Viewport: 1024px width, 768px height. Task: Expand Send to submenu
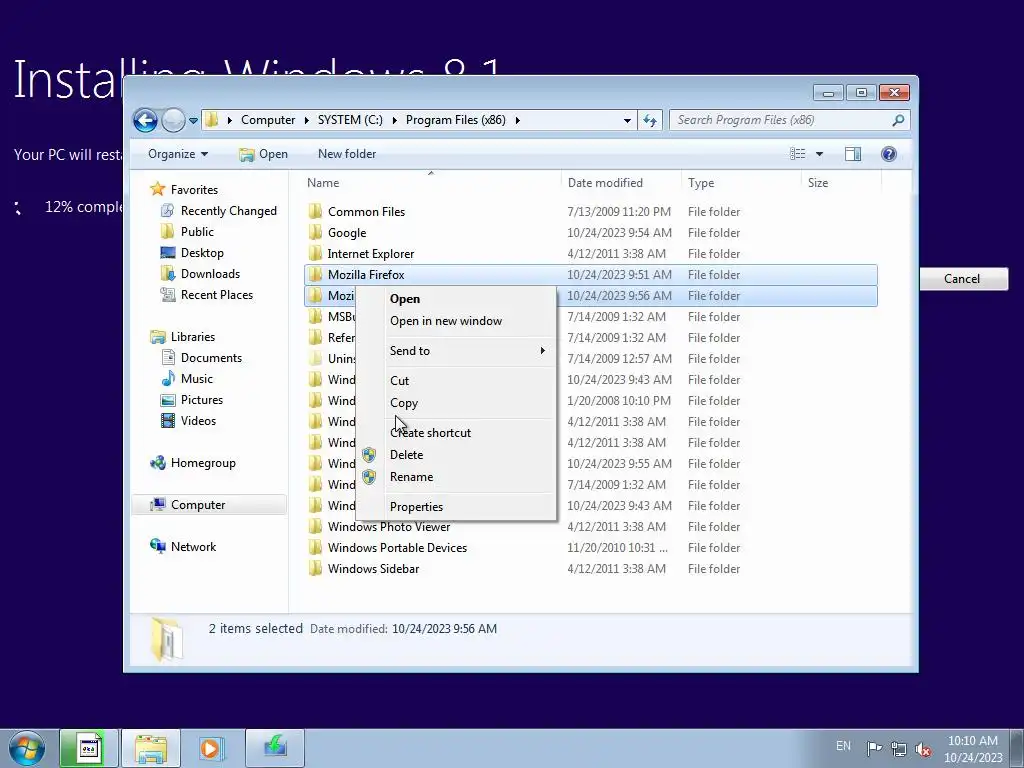(456, 351)
